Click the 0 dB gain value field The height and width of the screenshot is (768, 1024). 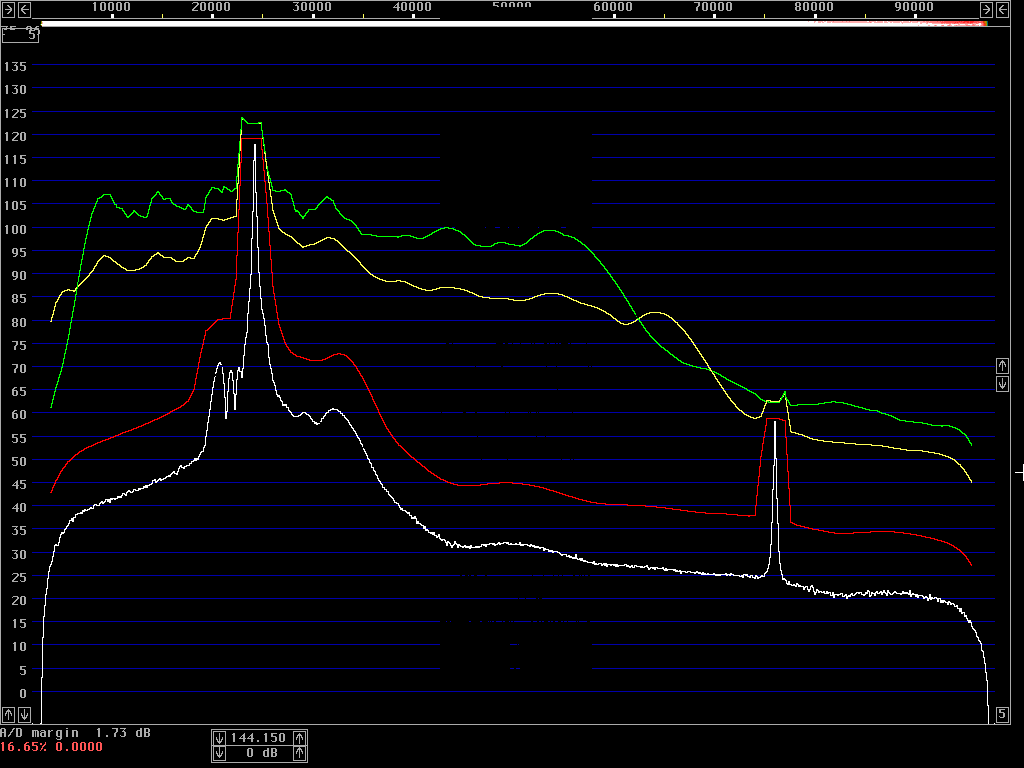click(x=261, y=754)
